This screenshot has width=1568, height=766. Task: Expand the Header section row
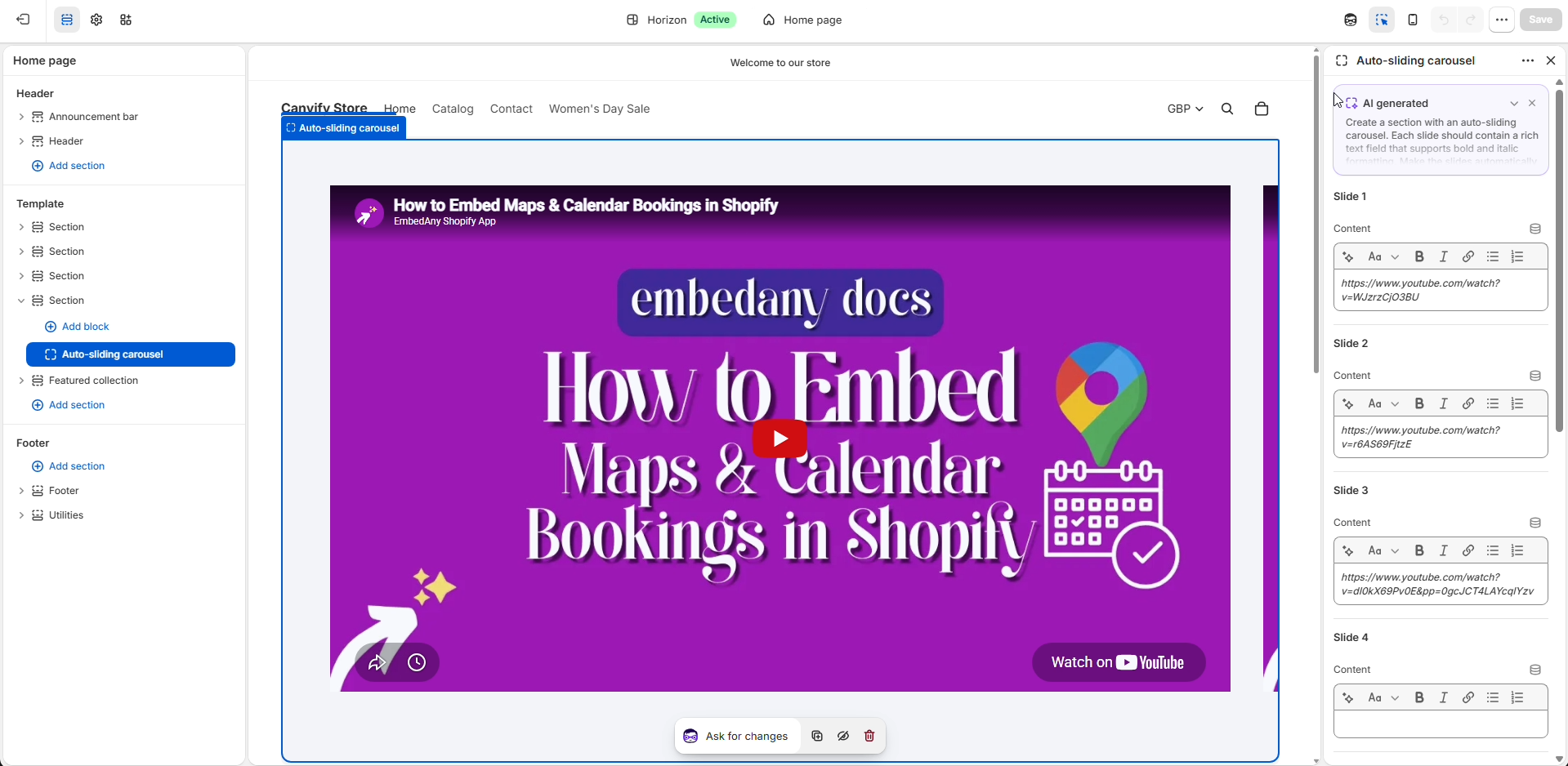(21, 141)
